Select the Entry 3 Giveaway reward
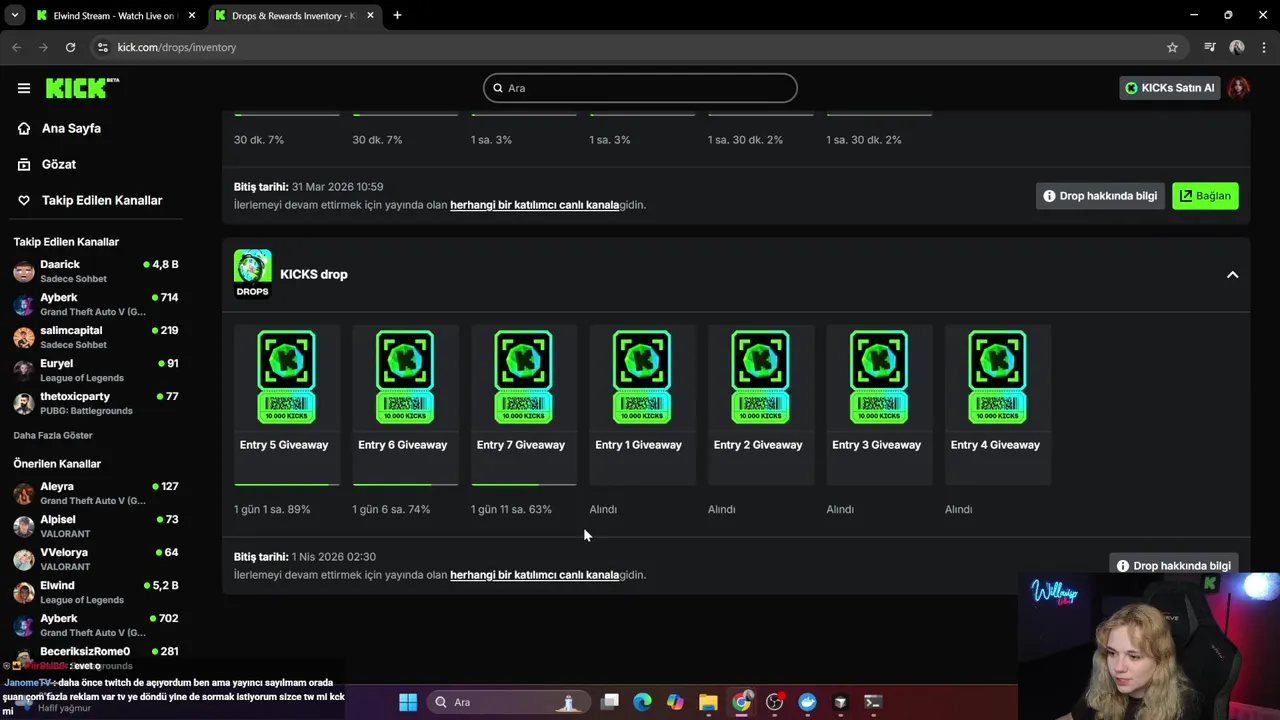1280x720 pixels. point(878,405)
